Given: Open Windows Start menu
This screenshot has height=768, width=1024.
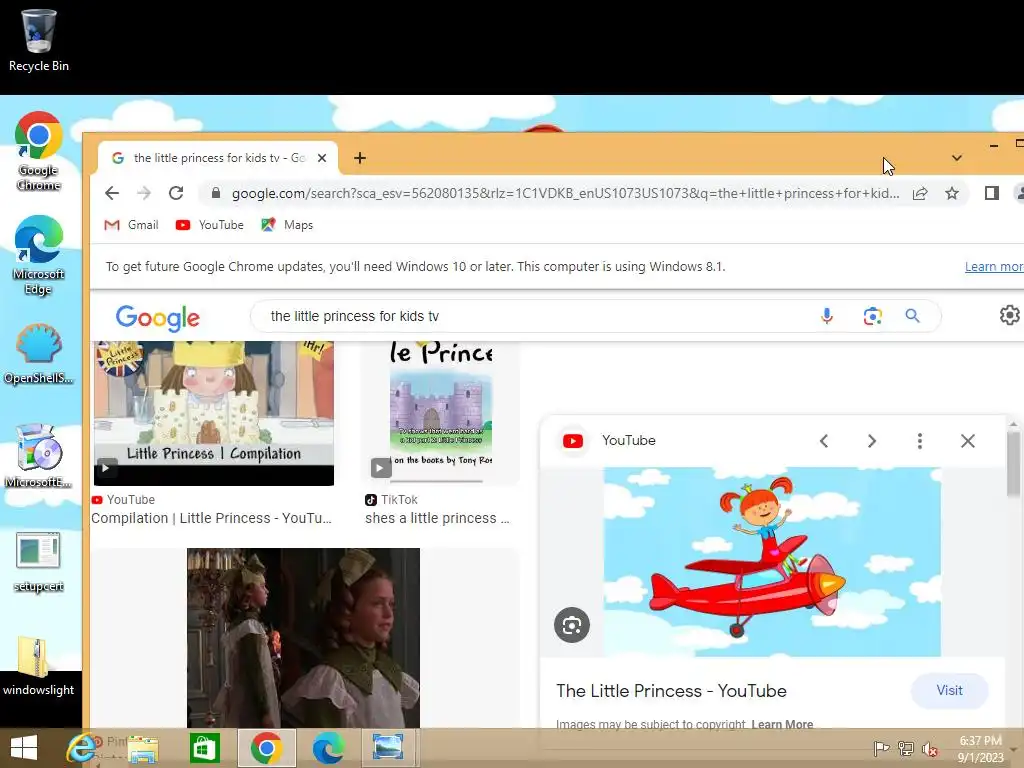Looking at the screenshot, I should coord(24,748).
